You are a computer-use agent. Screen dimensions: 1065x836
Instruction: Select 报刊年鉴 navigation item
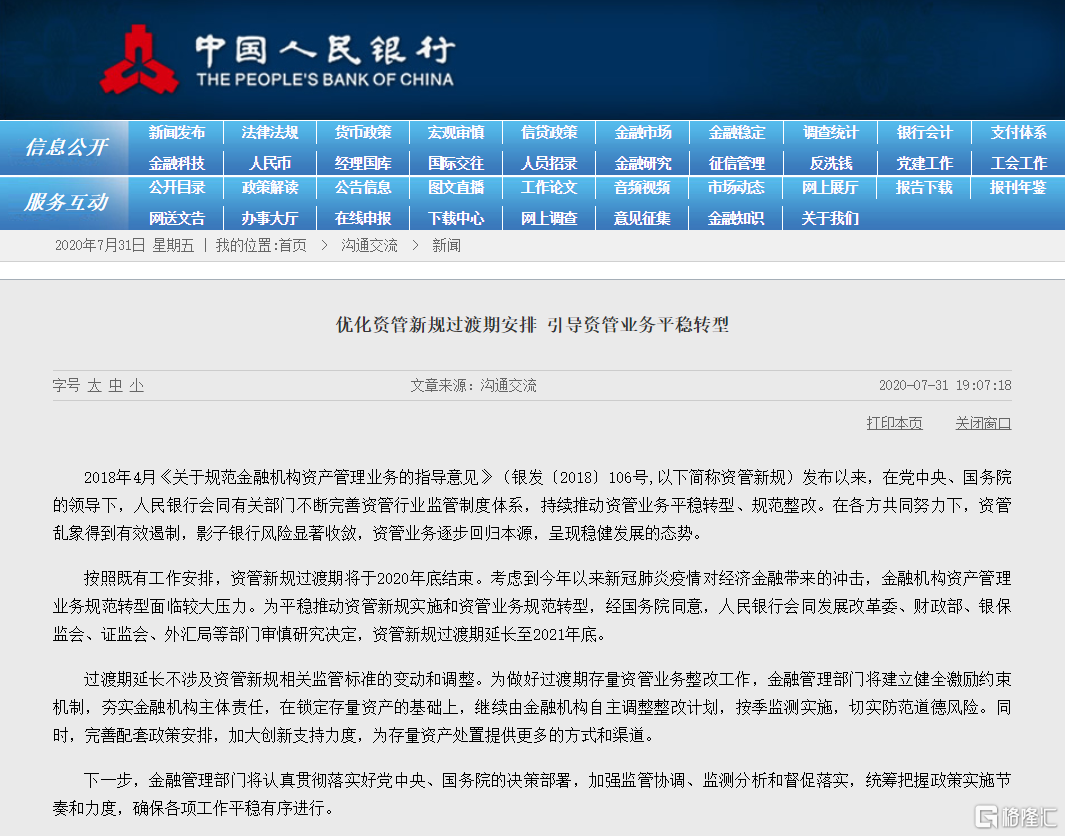pos(1017,187)
